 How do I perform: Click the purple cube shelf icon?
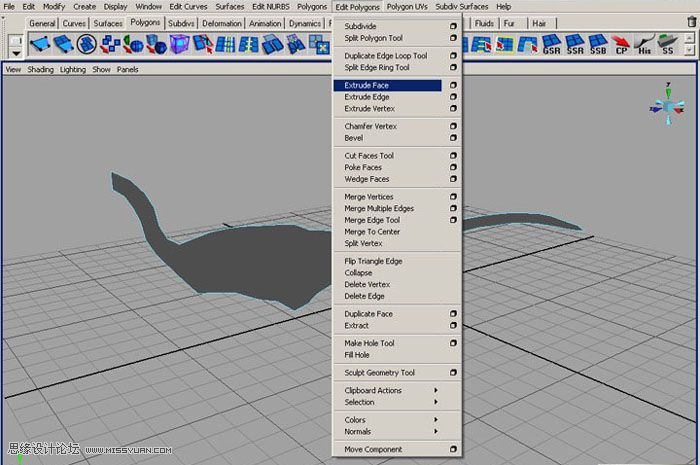(x=180, y=44)
